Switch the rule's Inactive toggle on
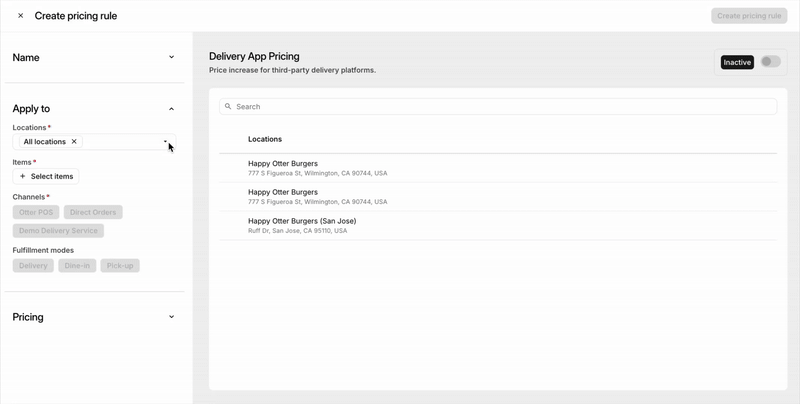The image size is (800, 404). (770, 62)
